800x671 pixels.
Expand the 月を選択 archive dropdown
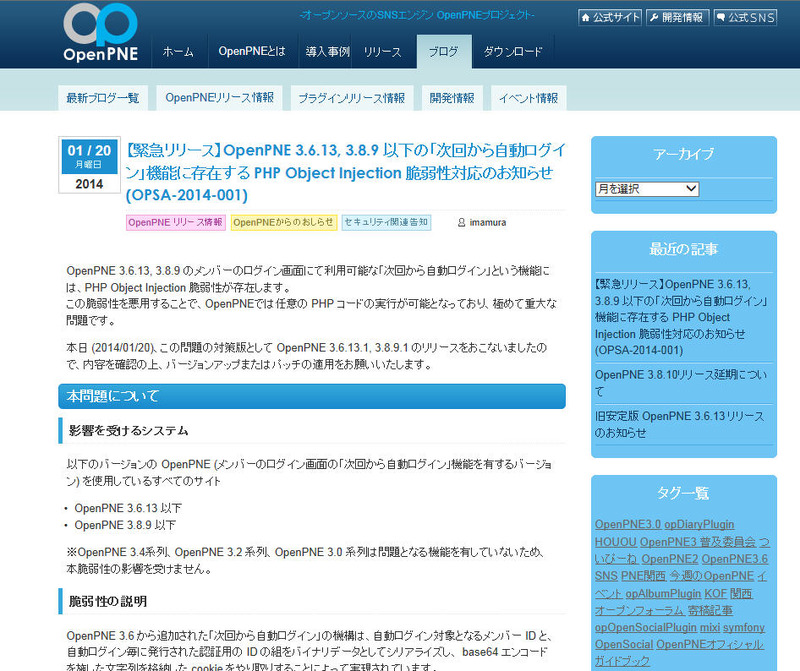coord(647,188)
